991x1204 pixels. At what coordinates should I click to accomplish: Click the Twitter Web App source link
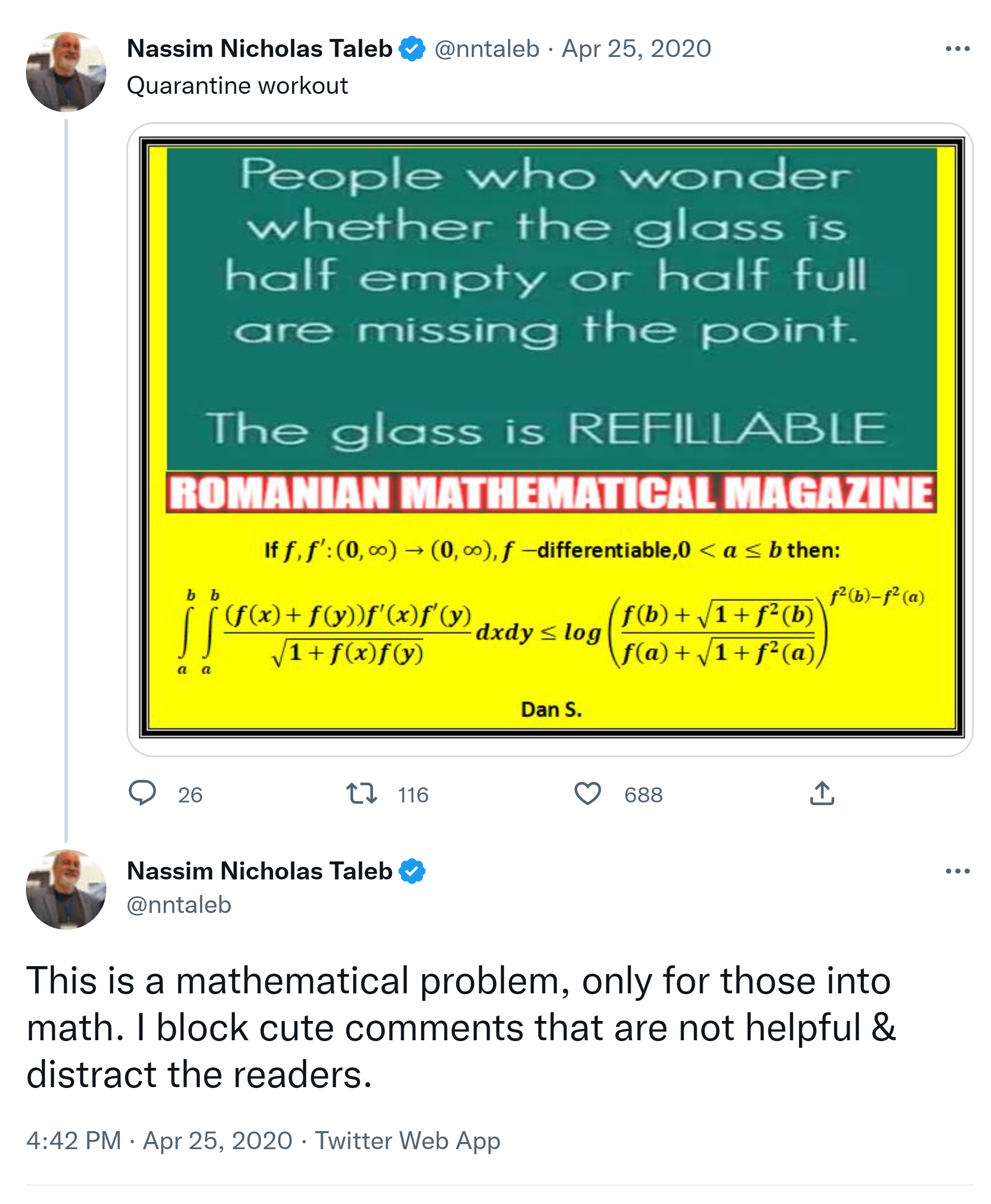click(408, 1141)
